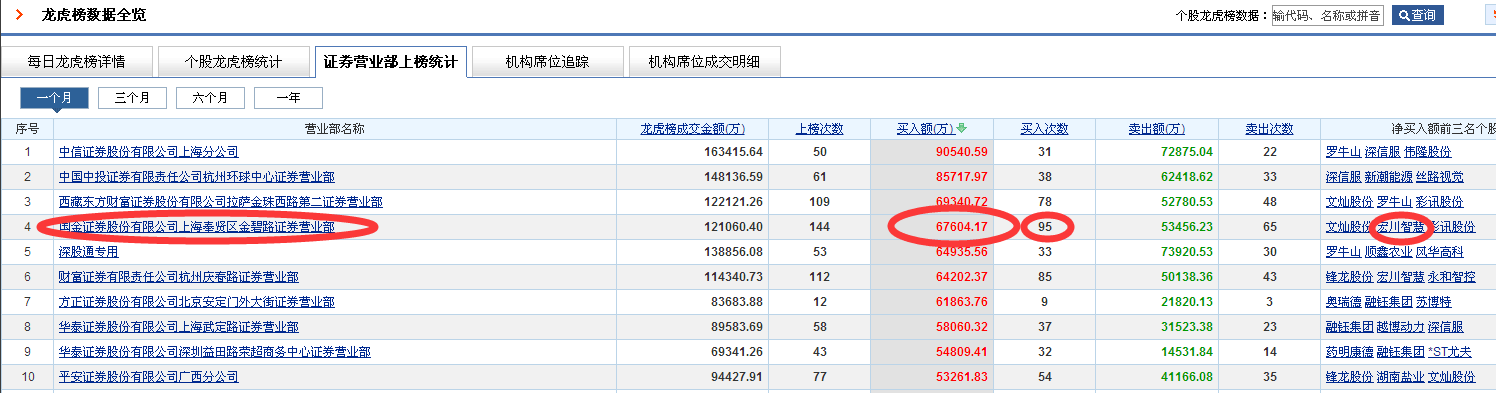
Task: Open 平安证券股份有限公司广西分公司 link
Action: [x=148, y=377]
